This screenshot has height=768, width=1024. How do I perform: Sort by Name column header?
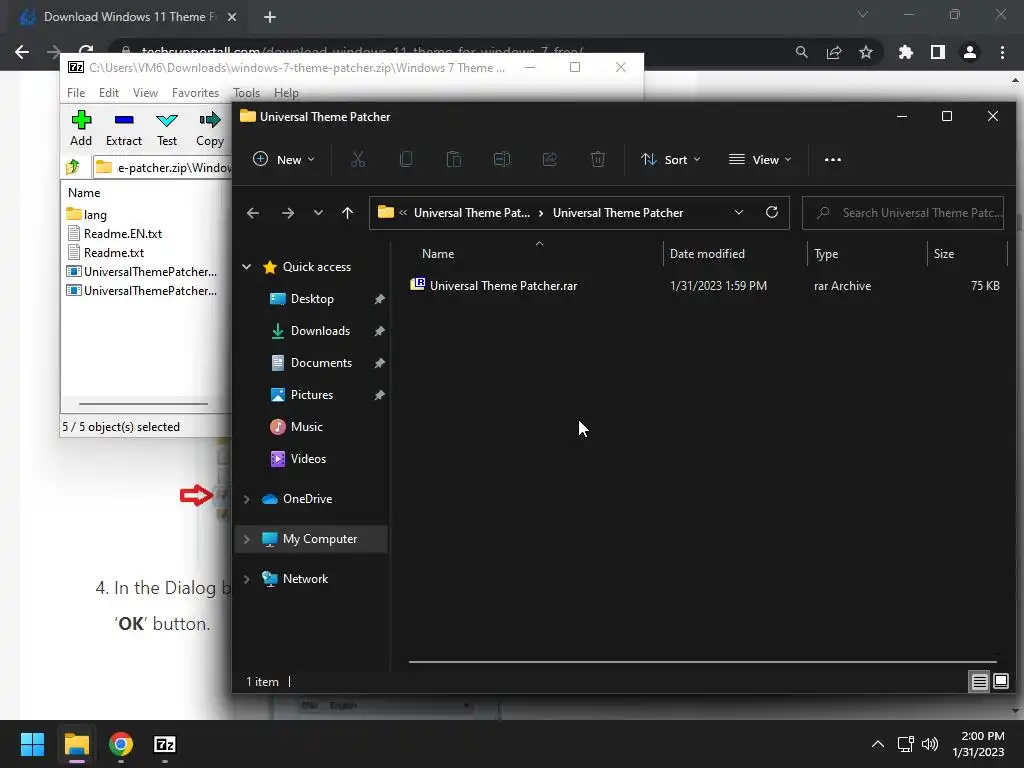(438, 254)
